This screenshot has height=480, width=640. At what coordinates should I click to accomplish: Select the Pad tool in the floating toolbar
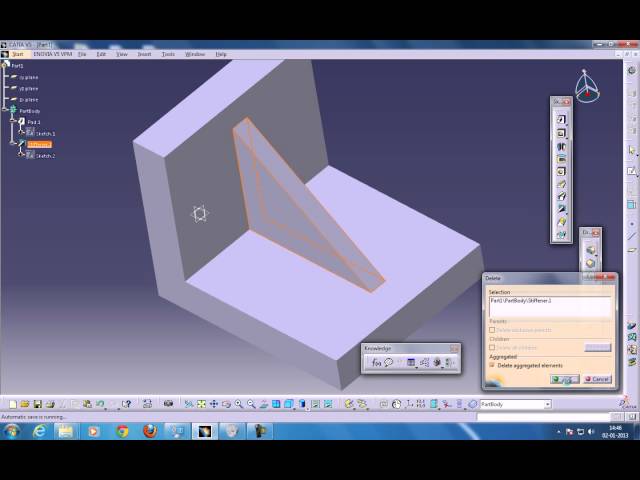pyautogui.click(x=561, y=119)
